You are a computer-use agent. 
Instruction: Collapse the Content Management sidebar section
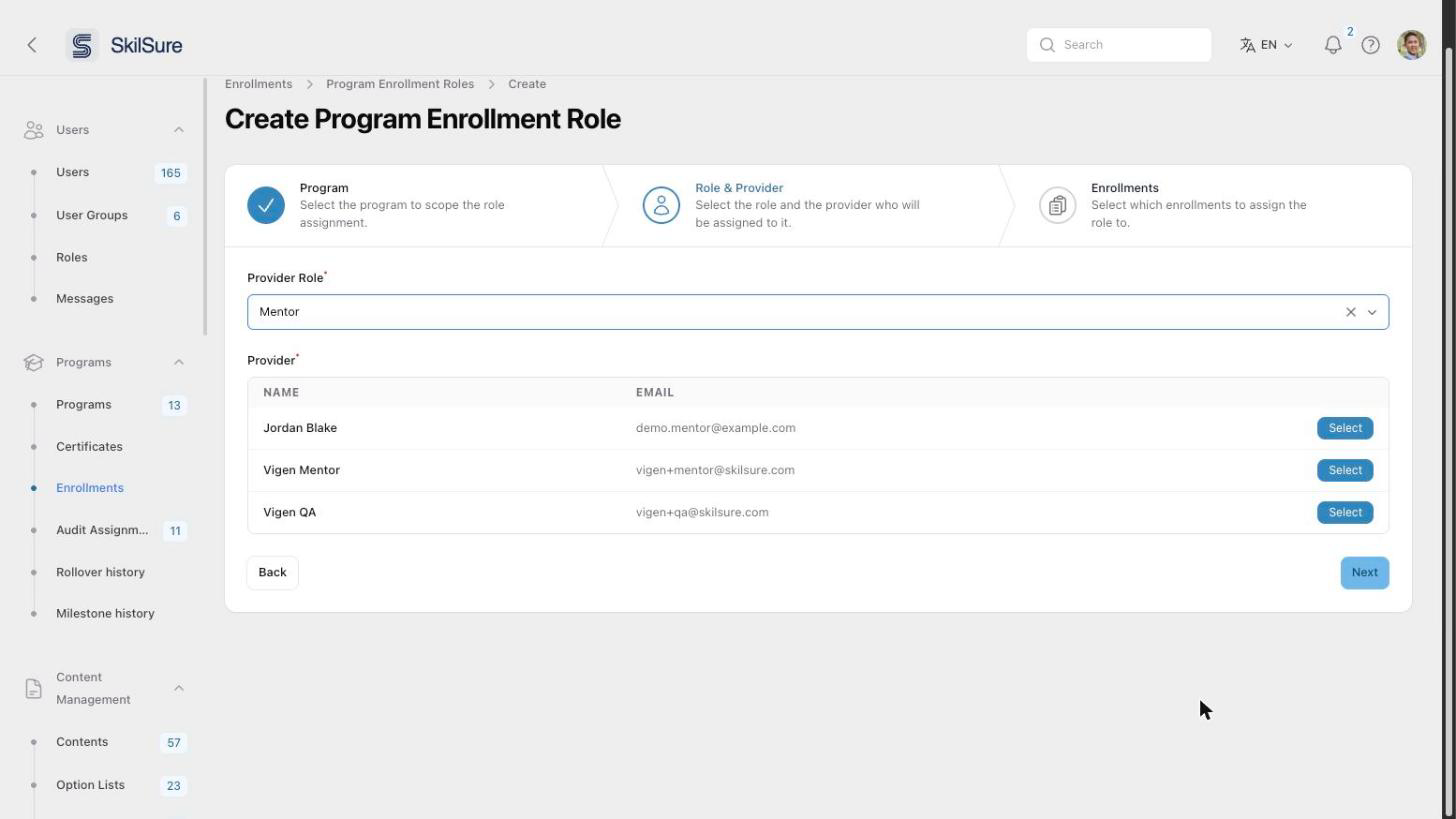179,688
